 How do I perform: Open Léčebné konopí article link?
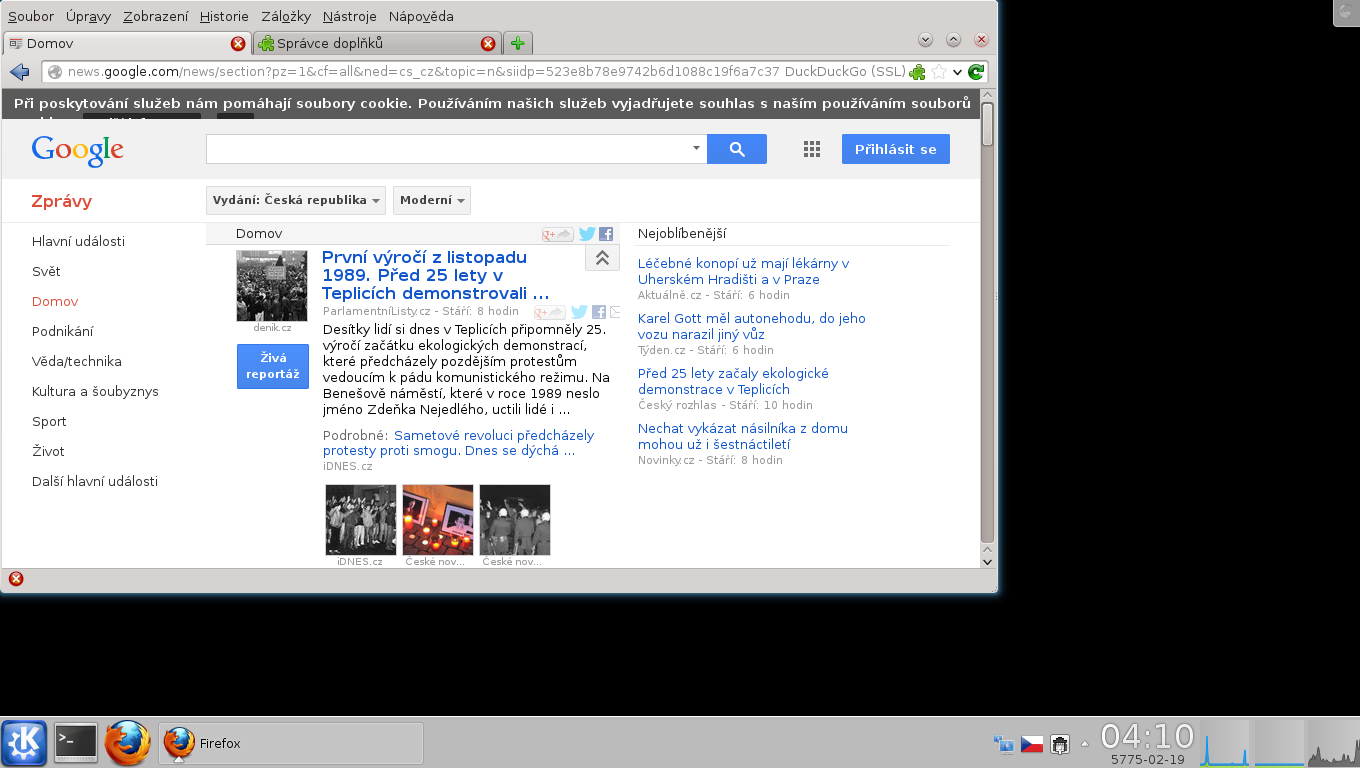click(743, 271)
